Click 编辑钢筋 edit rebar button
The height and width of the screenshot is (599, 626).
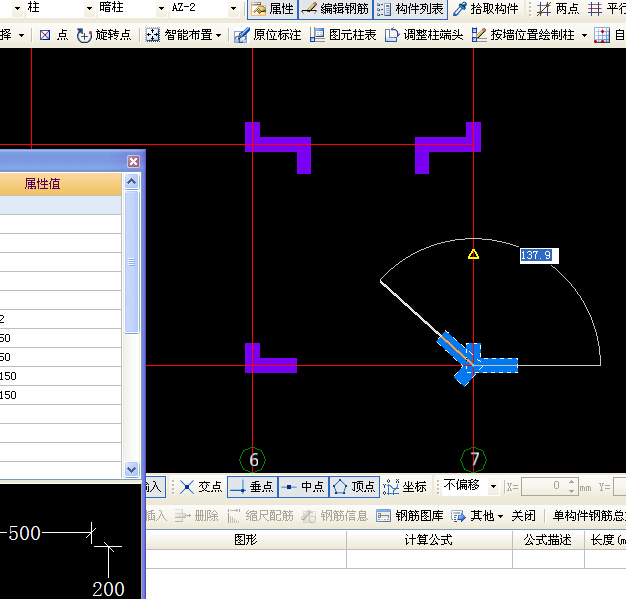pyautogui.click(x=335, y=9)
